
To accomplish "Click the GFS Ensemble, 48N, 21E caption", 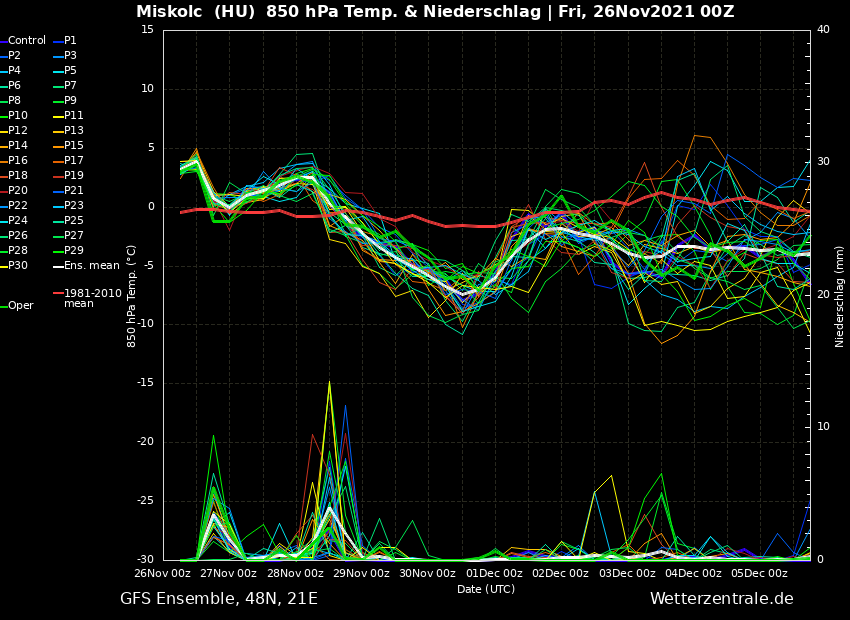I will pos(218,599).
